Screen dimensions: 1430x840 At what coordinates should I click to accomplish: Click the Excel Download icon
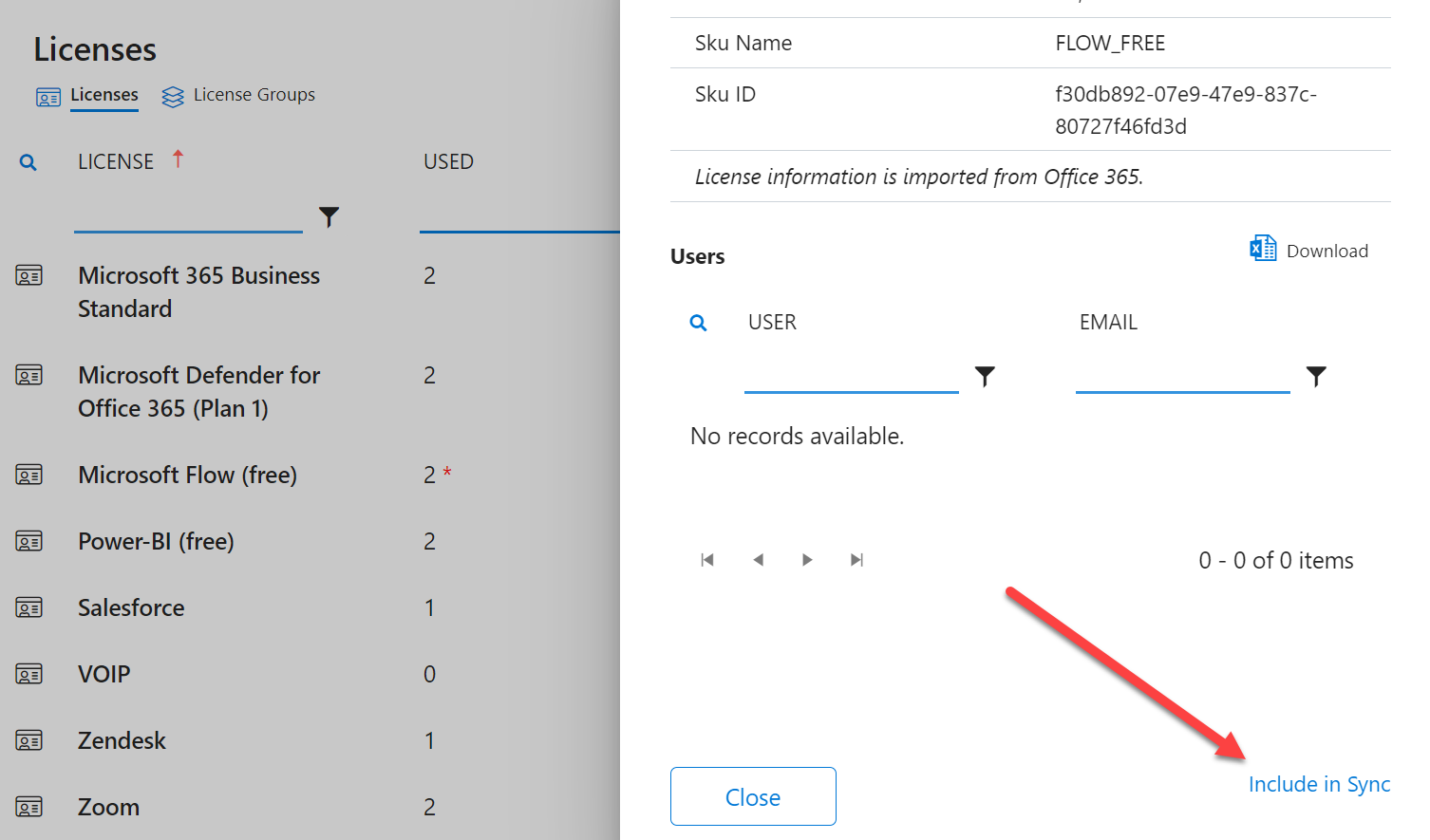click(1263, 249)
